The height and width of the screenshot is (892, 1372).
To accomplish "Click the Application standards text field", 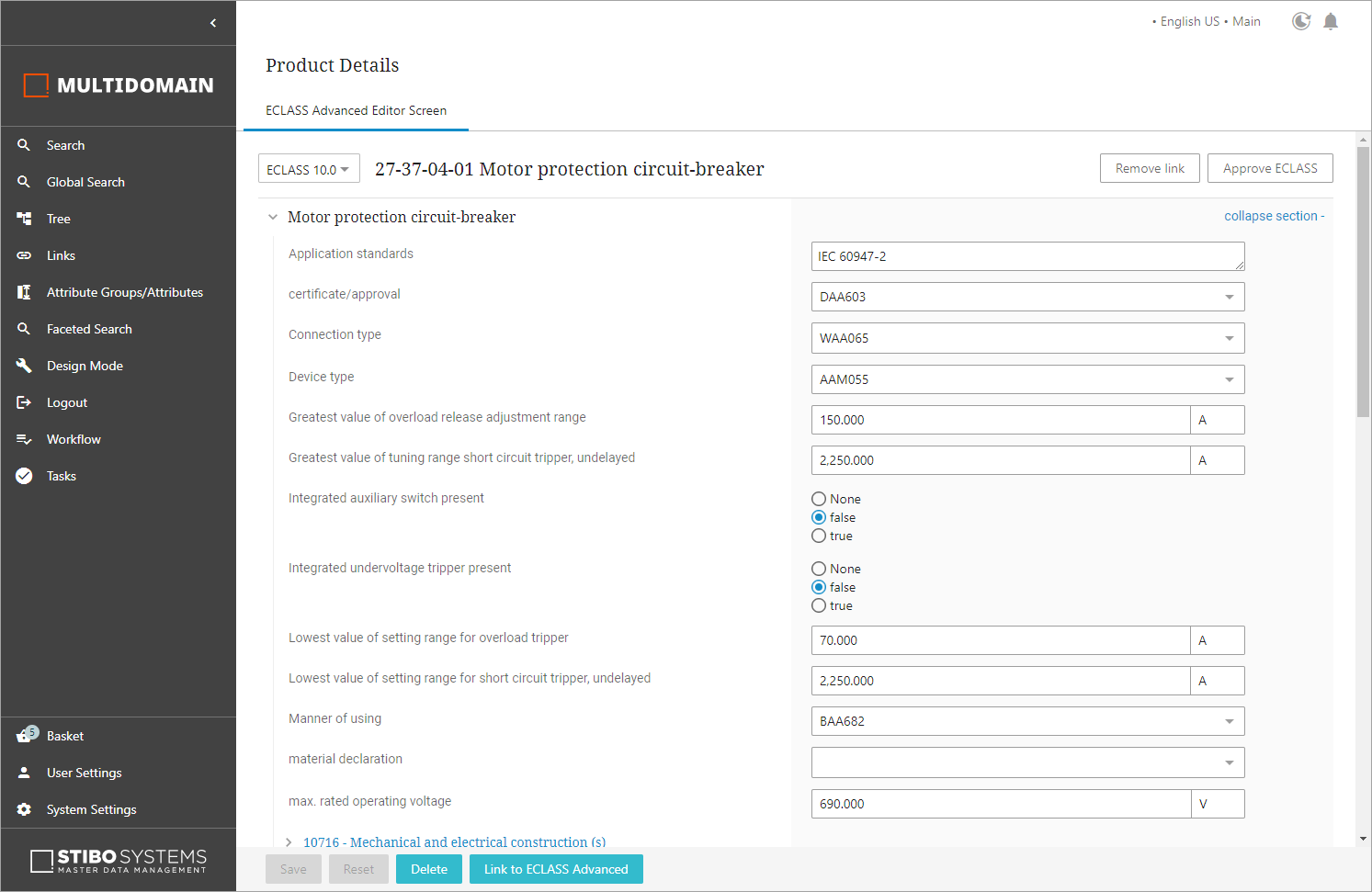I will [x=1026, y=256].
